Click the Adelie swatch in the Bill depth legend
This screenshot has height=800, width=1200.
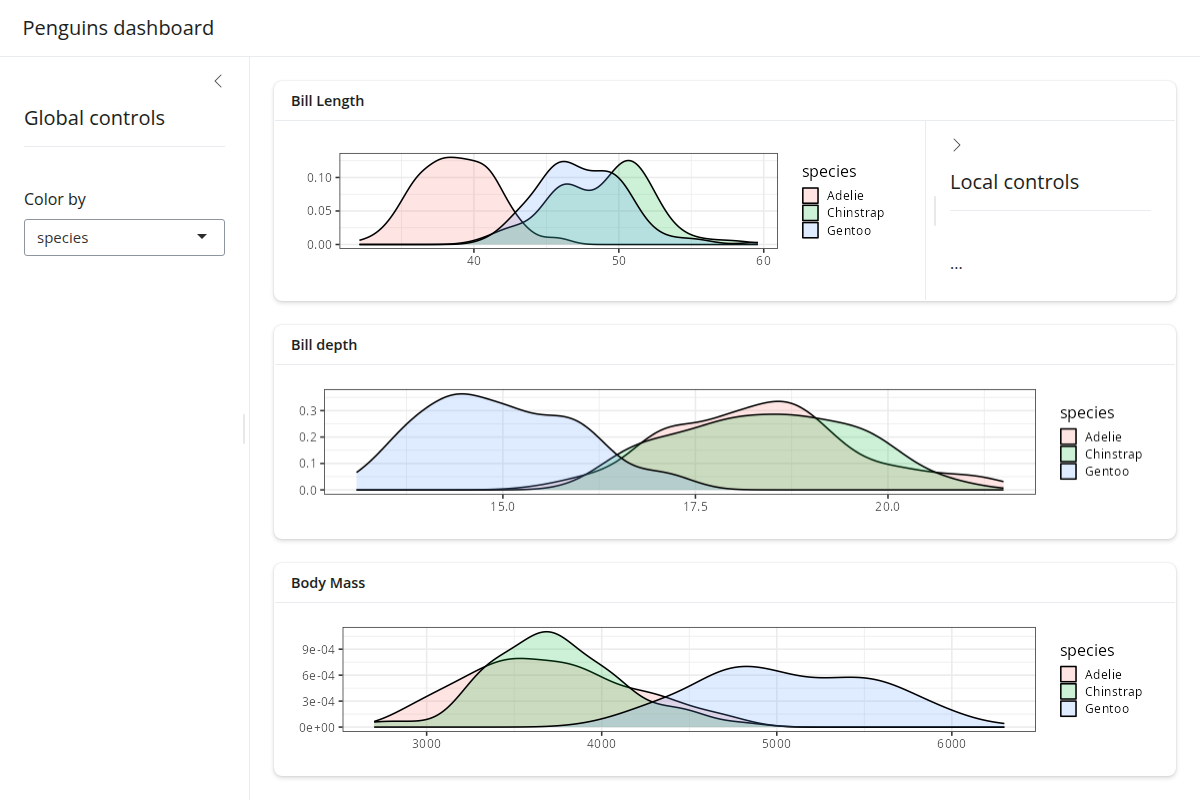point(1068,437)
